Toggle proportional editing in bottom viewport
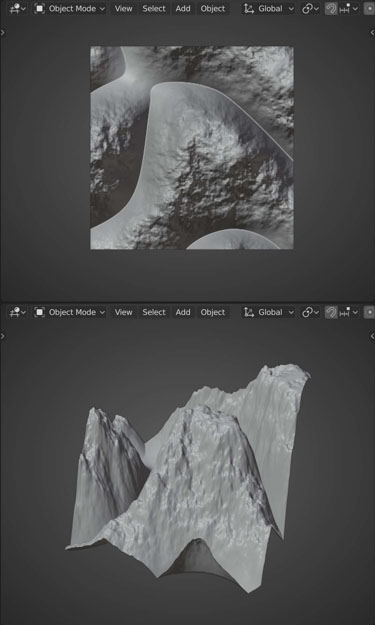Image resolution: width=375 pixels, height=625 pixels. [369, 312]
